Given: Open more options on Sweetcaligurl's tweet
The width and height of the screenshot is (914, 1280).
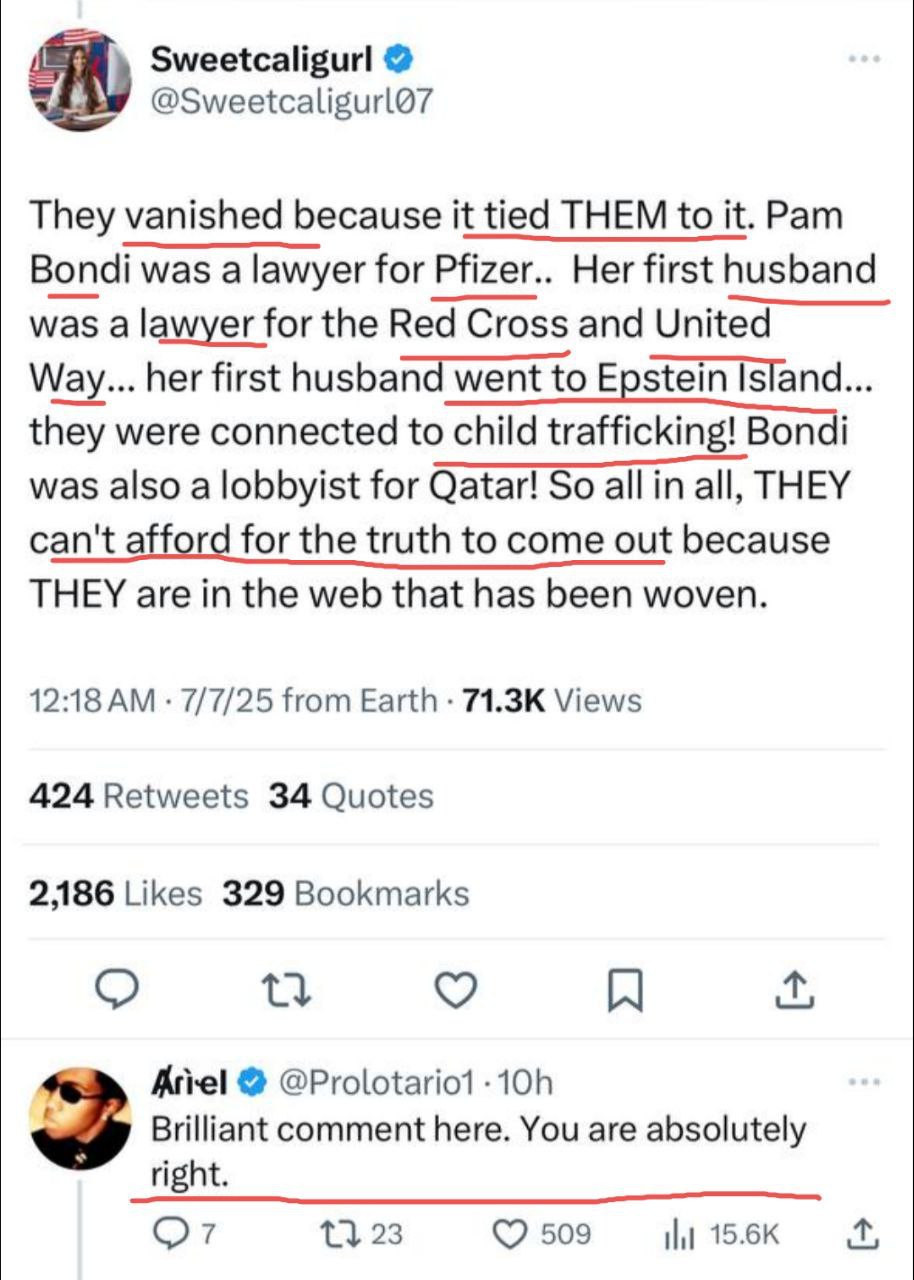Looking at the screenshot, I should click(862, 60).
